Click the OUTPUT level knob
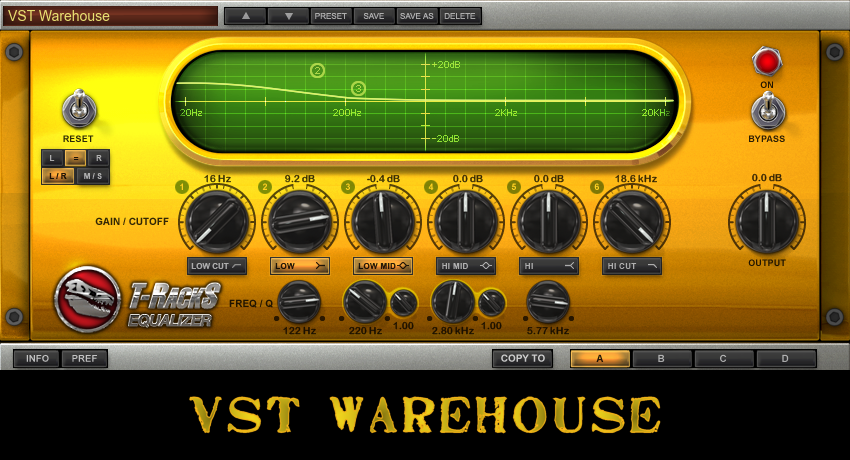 [767, 221]
